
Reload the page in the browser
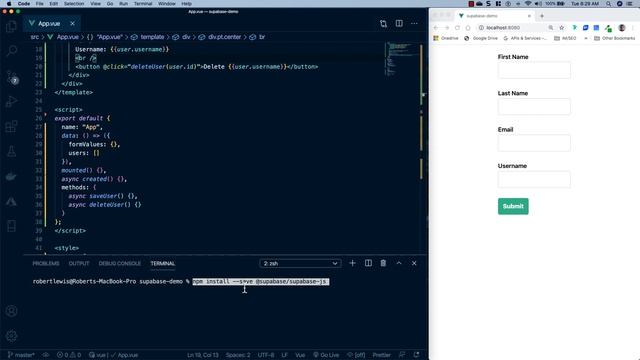pyautogui.click(x=457, y=28)
